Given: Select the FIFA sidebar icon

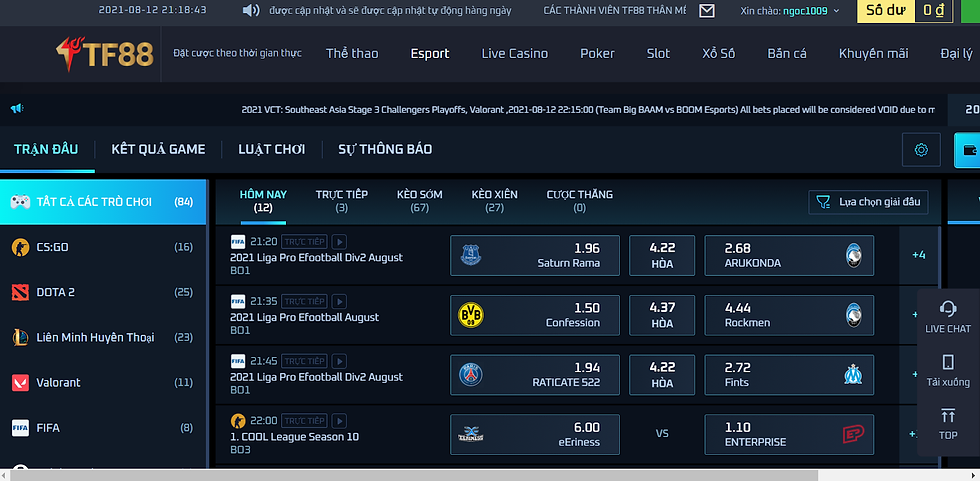Looking at the screenshot, I should (x=20, y=428).
